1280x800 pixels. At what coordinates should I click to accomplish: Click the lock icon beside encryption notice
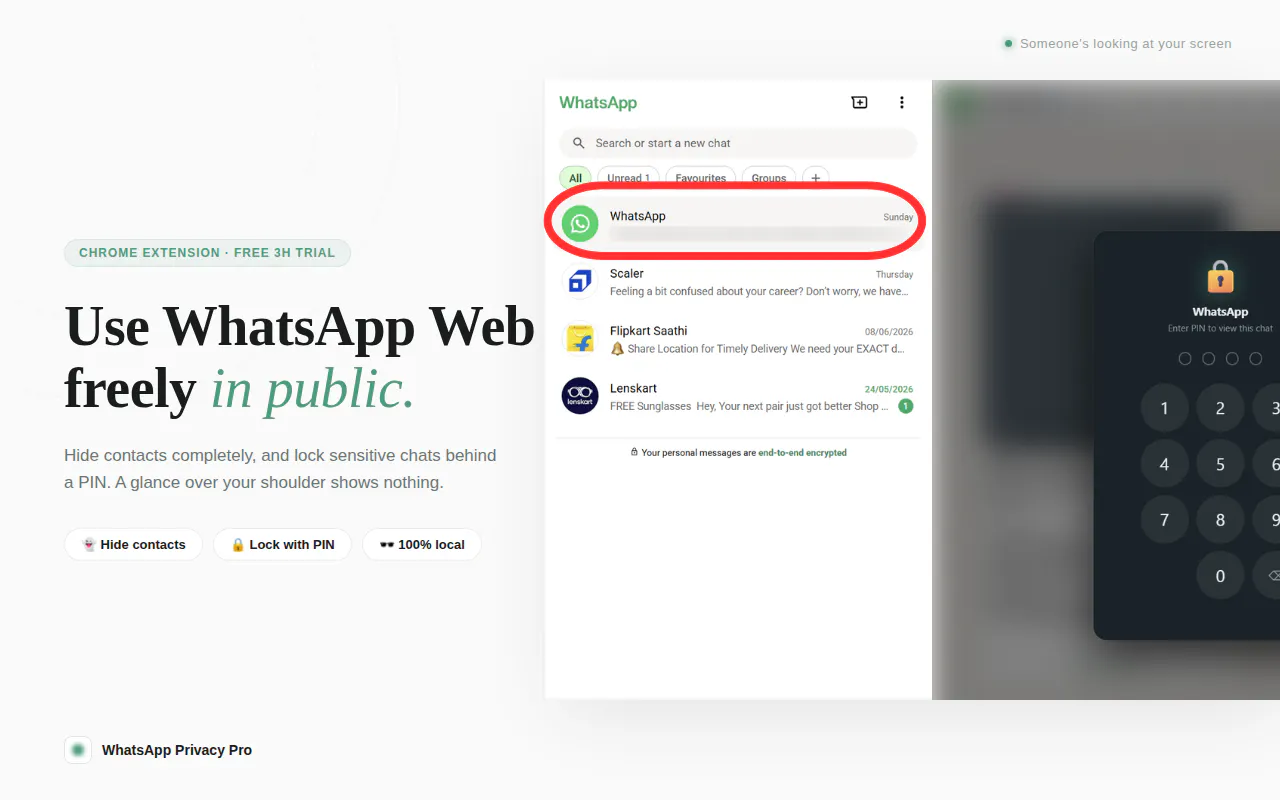[x=634, y=453]
